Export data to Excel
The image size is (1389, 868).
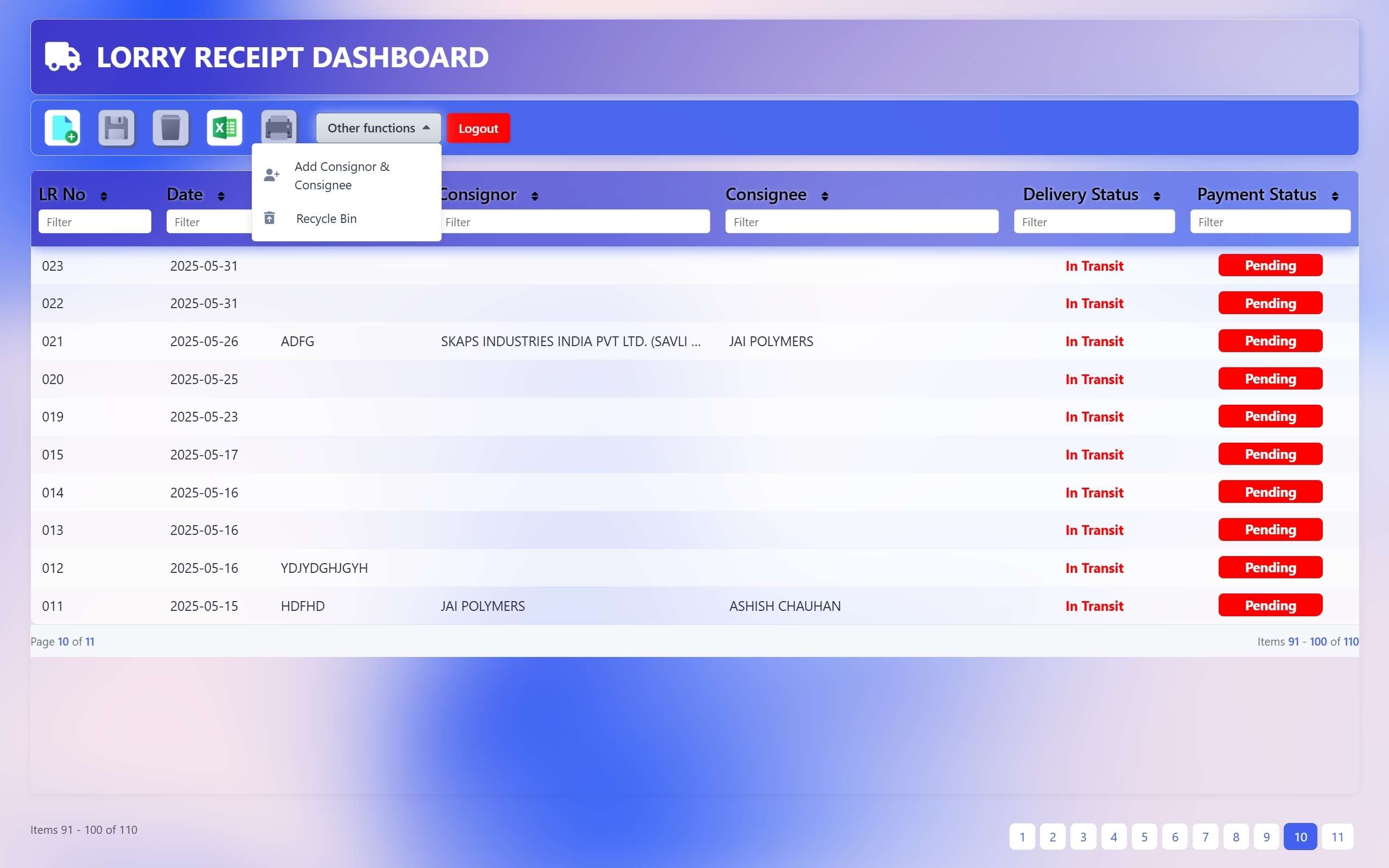(x=225, y=127)
